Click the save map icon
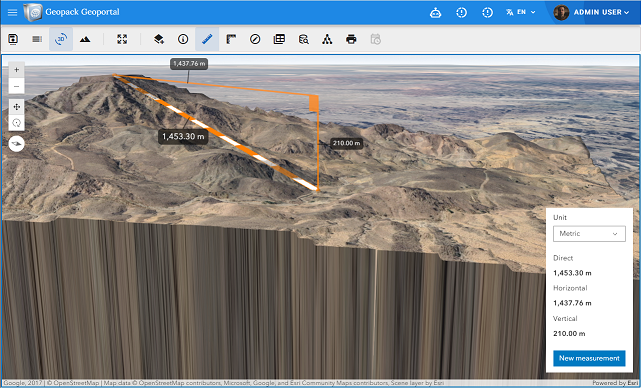Viewport: 642px width, 388px height. click(13, 39)
